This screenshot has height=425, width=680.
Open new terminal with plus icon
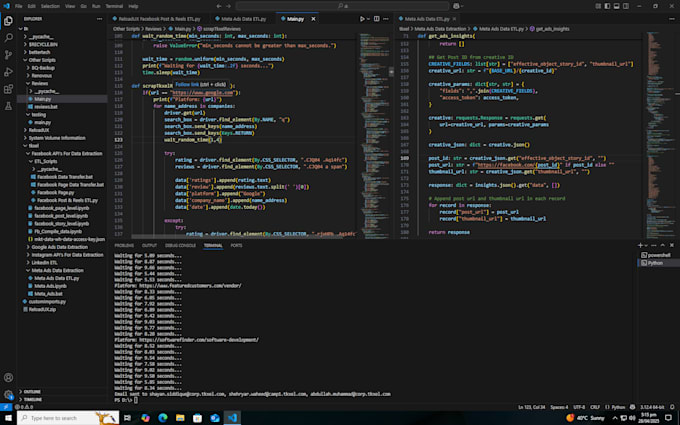pos(640,245)
